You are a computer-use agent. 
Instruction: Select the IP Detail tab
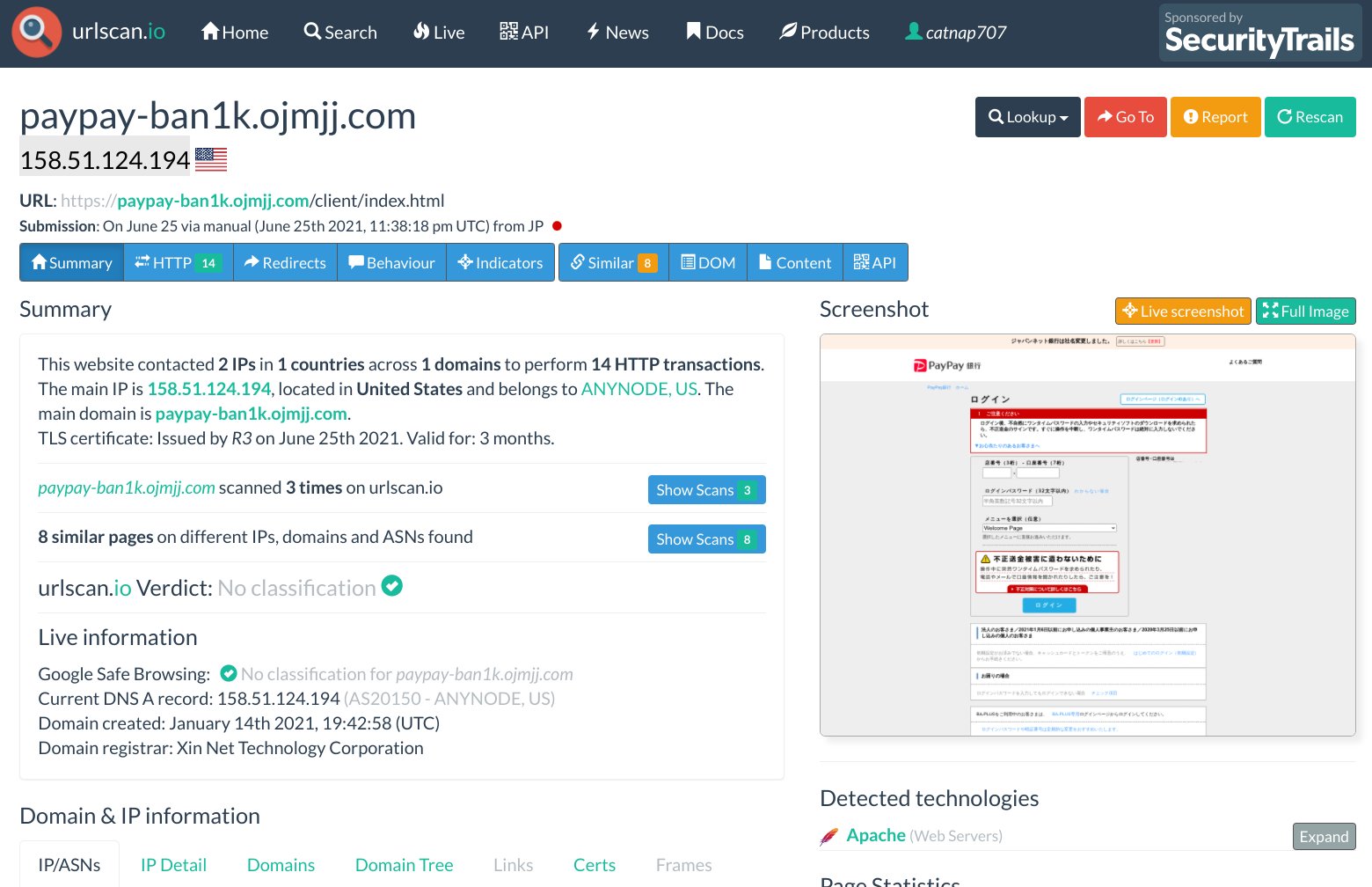coord(173,865)
